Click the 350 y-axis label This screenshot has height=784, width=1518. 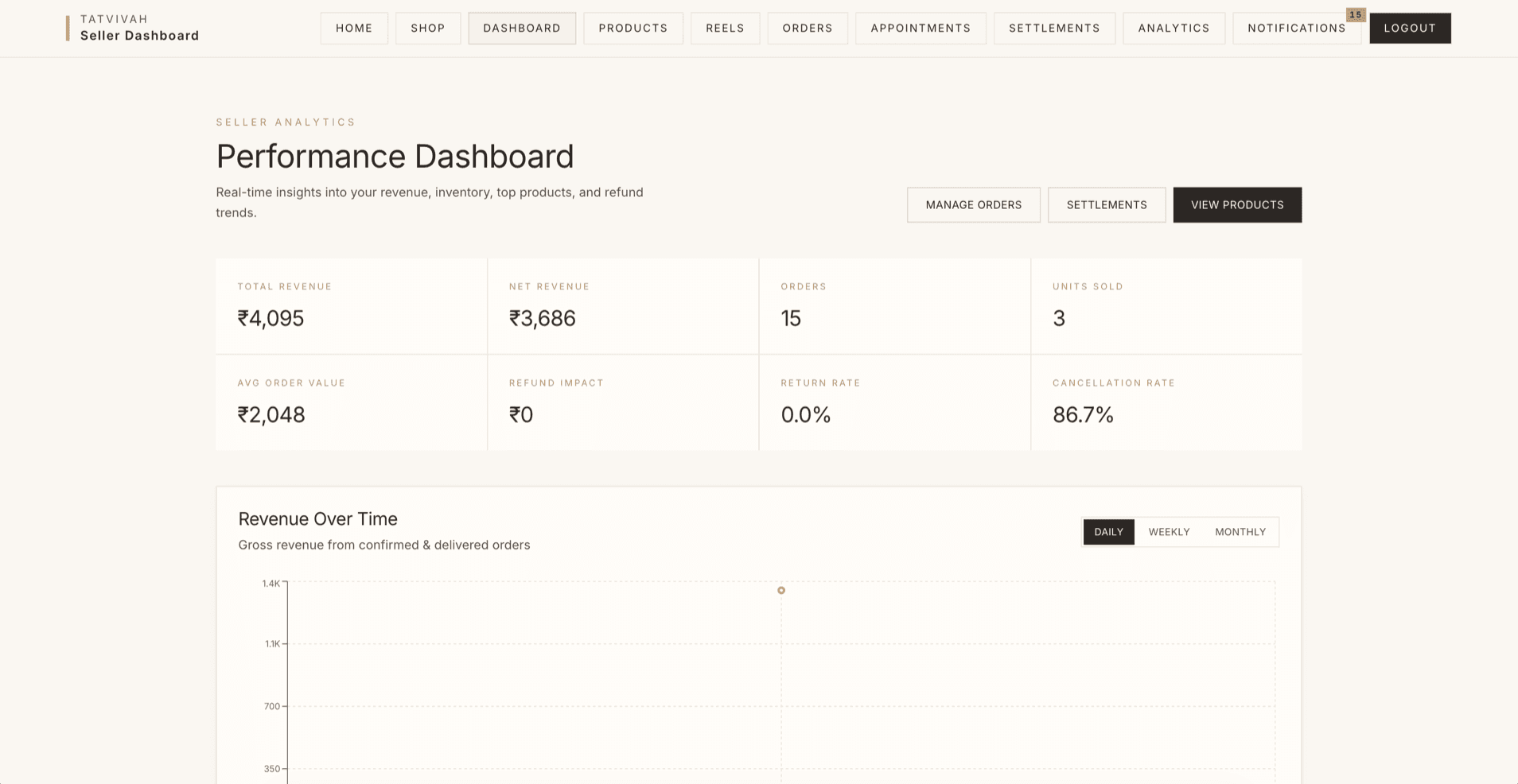tap(272, 769)
